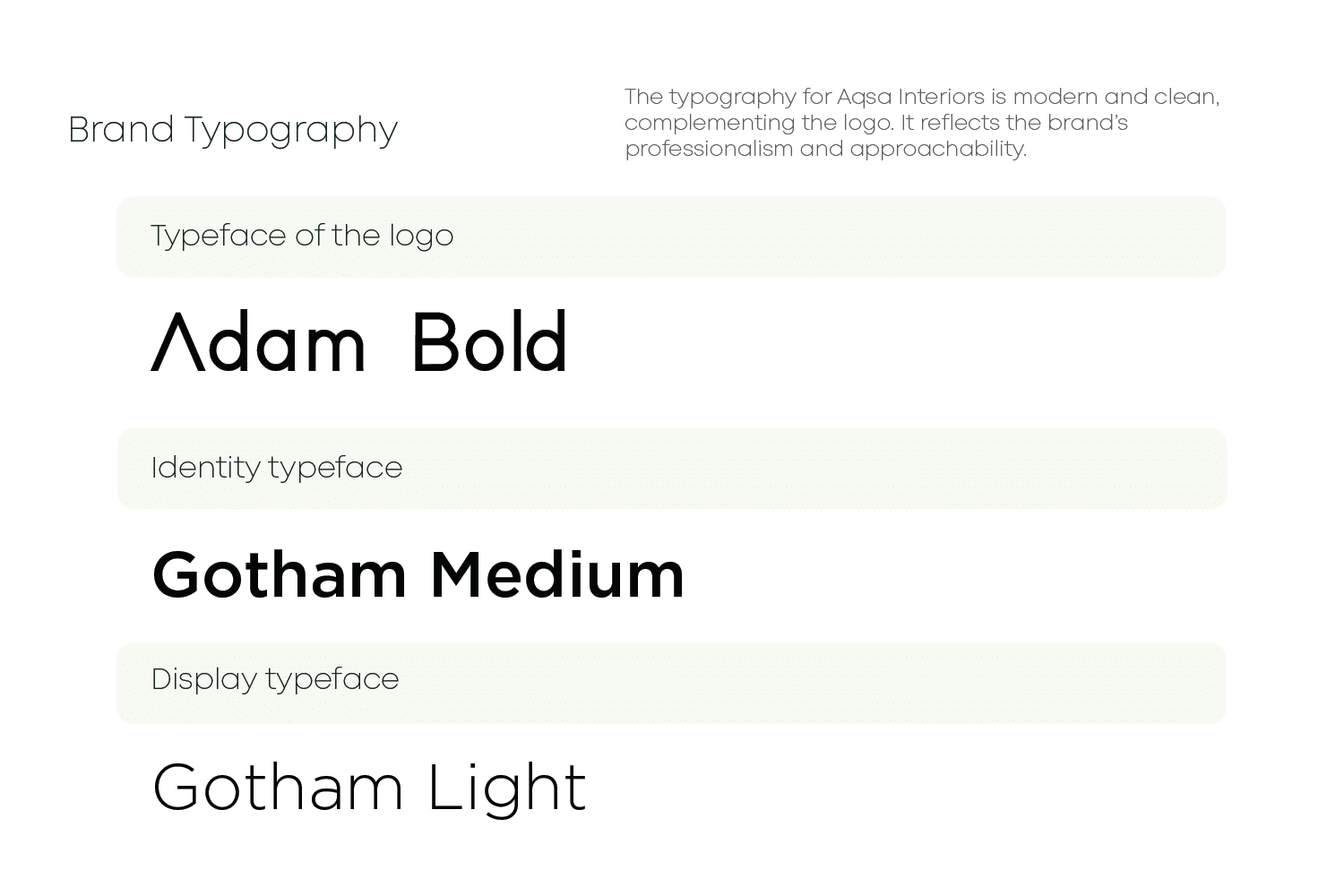
Task: Click the word 'Medium' in identity sample
Action: (x=557, y=575)
